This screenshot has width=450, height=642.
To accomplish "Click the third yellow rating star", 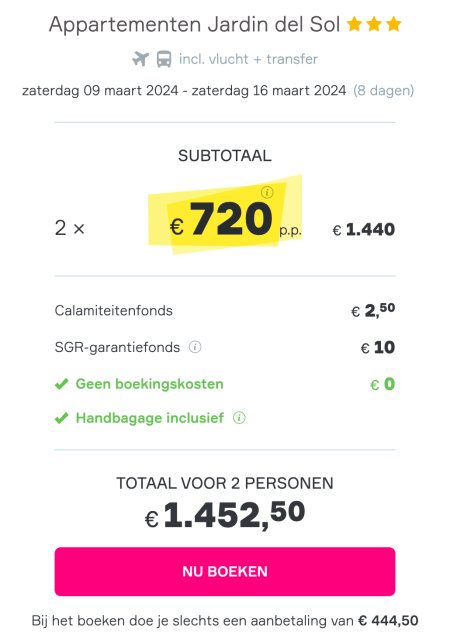I will point(393,24).
